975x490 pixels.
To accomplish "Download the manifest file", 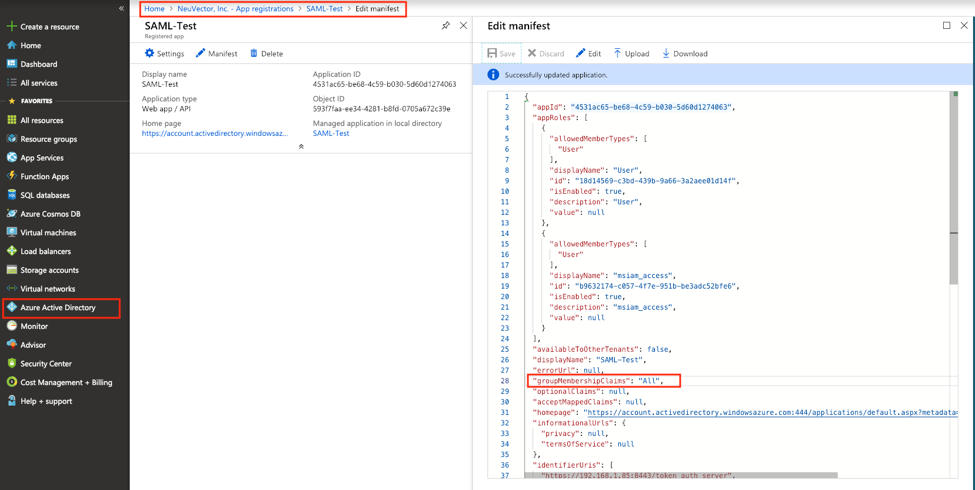I will point(684,53).
